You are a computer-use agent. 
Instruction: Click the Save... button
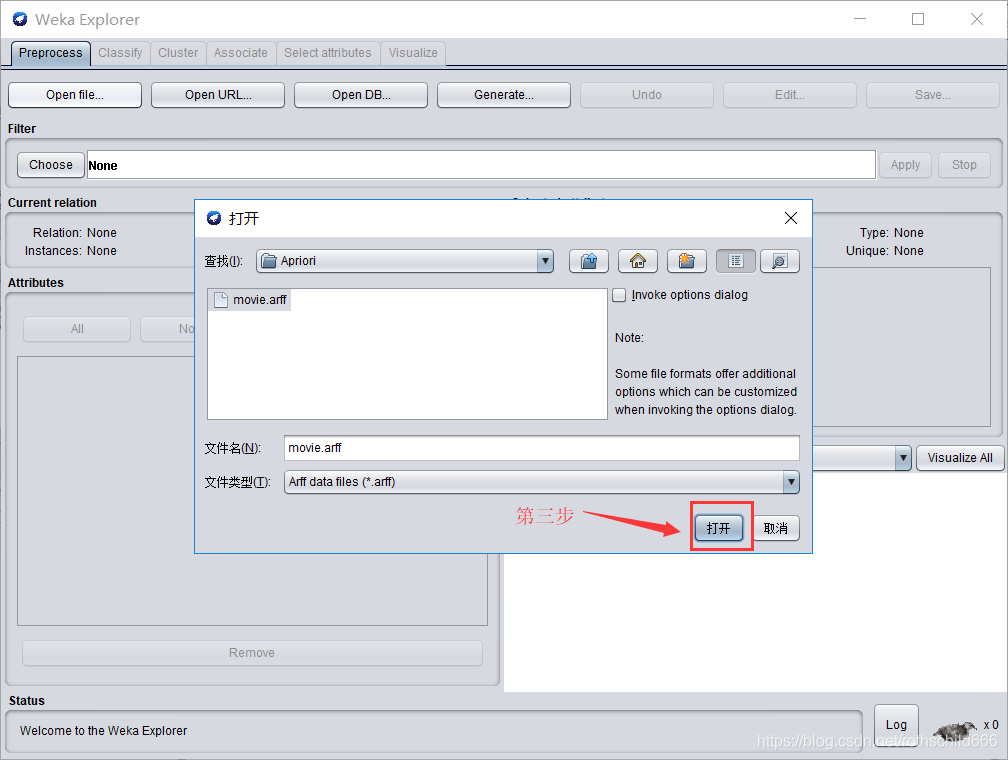pyautogui.click(x=933, y=95)
